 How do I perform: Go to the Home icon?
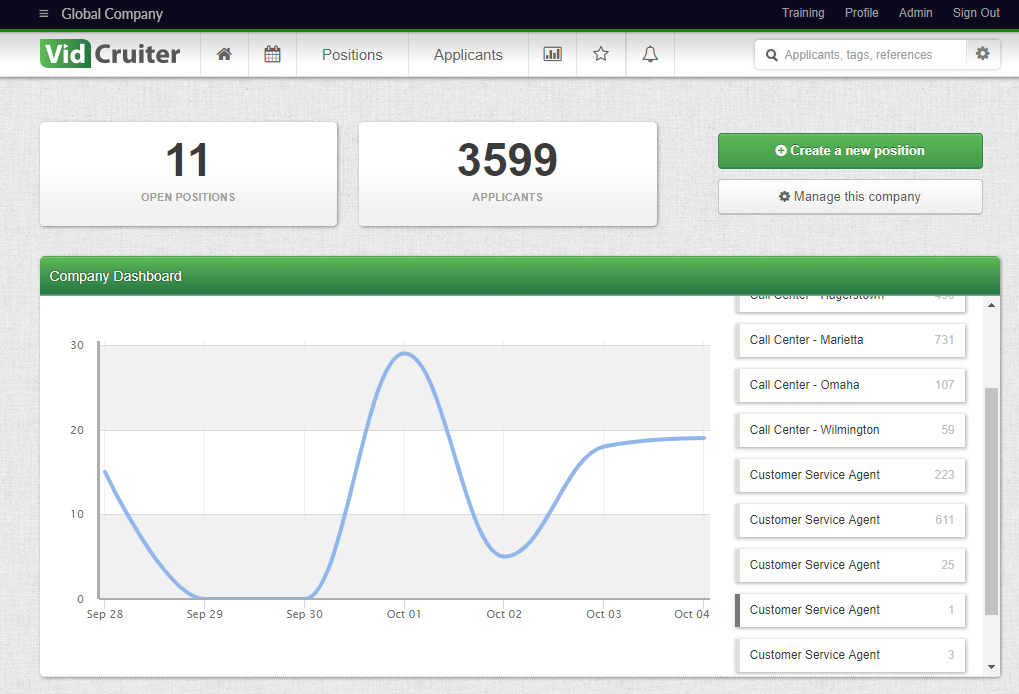tap(224, 54)
